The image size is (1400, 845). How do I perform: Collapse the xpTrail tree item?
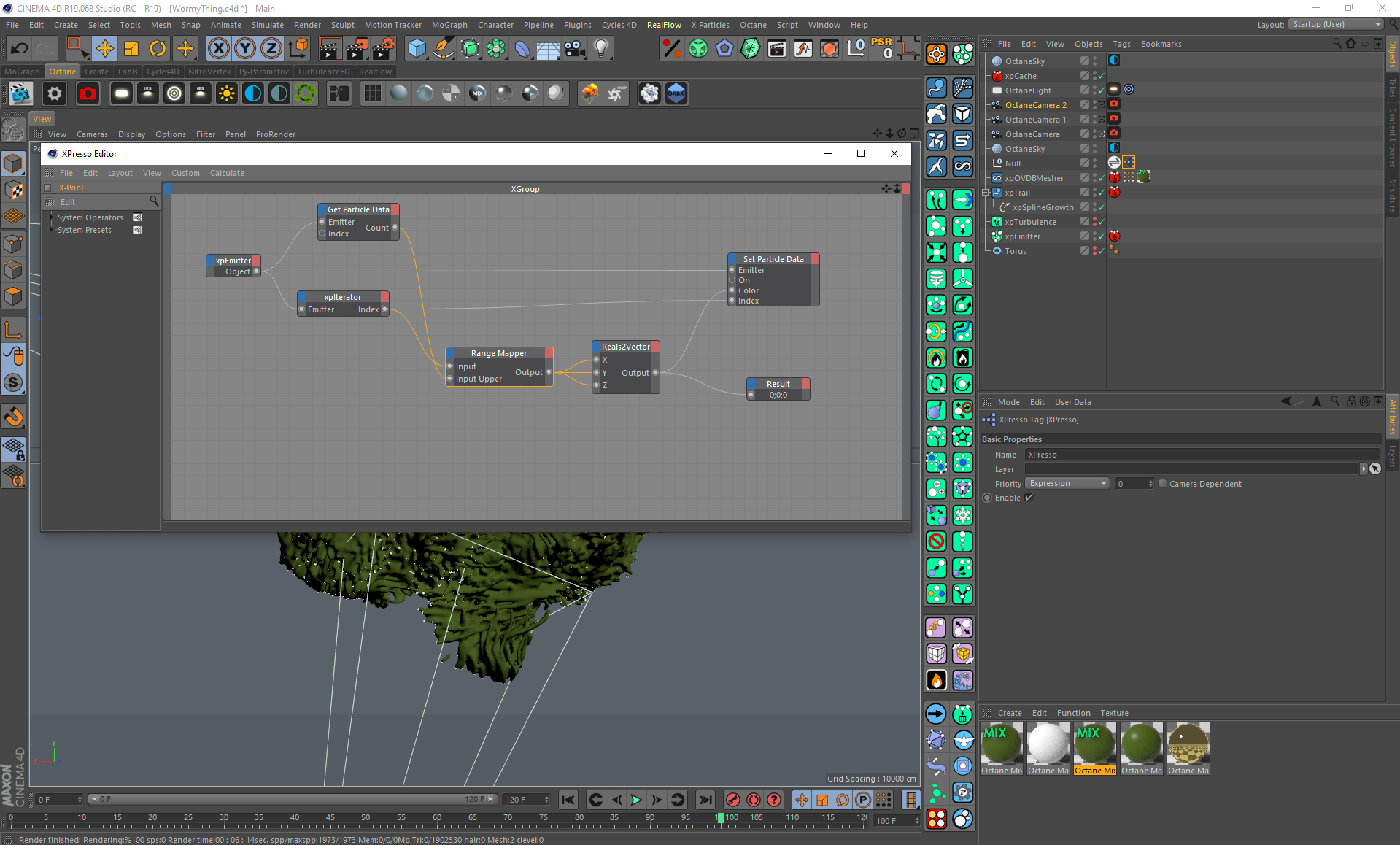tap(986, 193)
